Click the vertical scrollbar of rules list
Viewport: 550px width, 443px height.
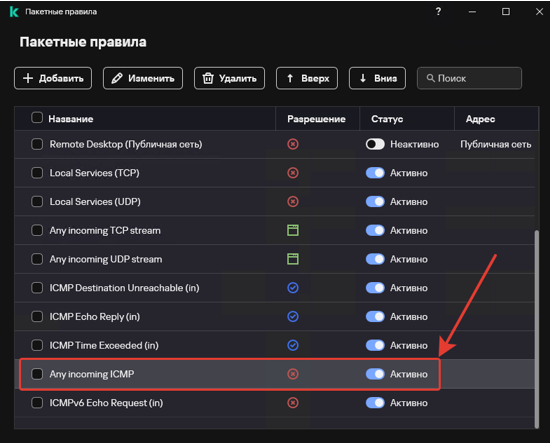537,329
